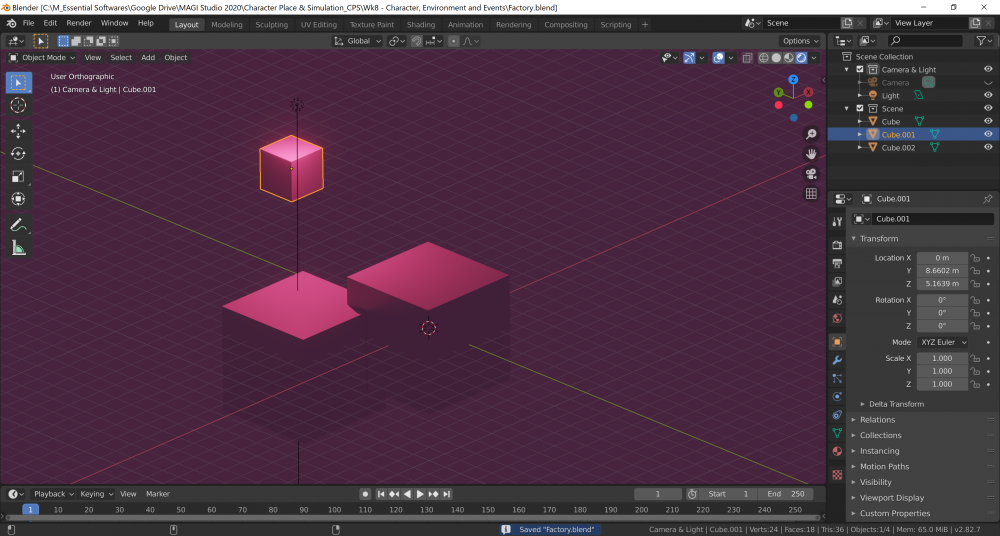Expand the Relations panel
The height and width of the screenshot is (536, 1000).
878,420
